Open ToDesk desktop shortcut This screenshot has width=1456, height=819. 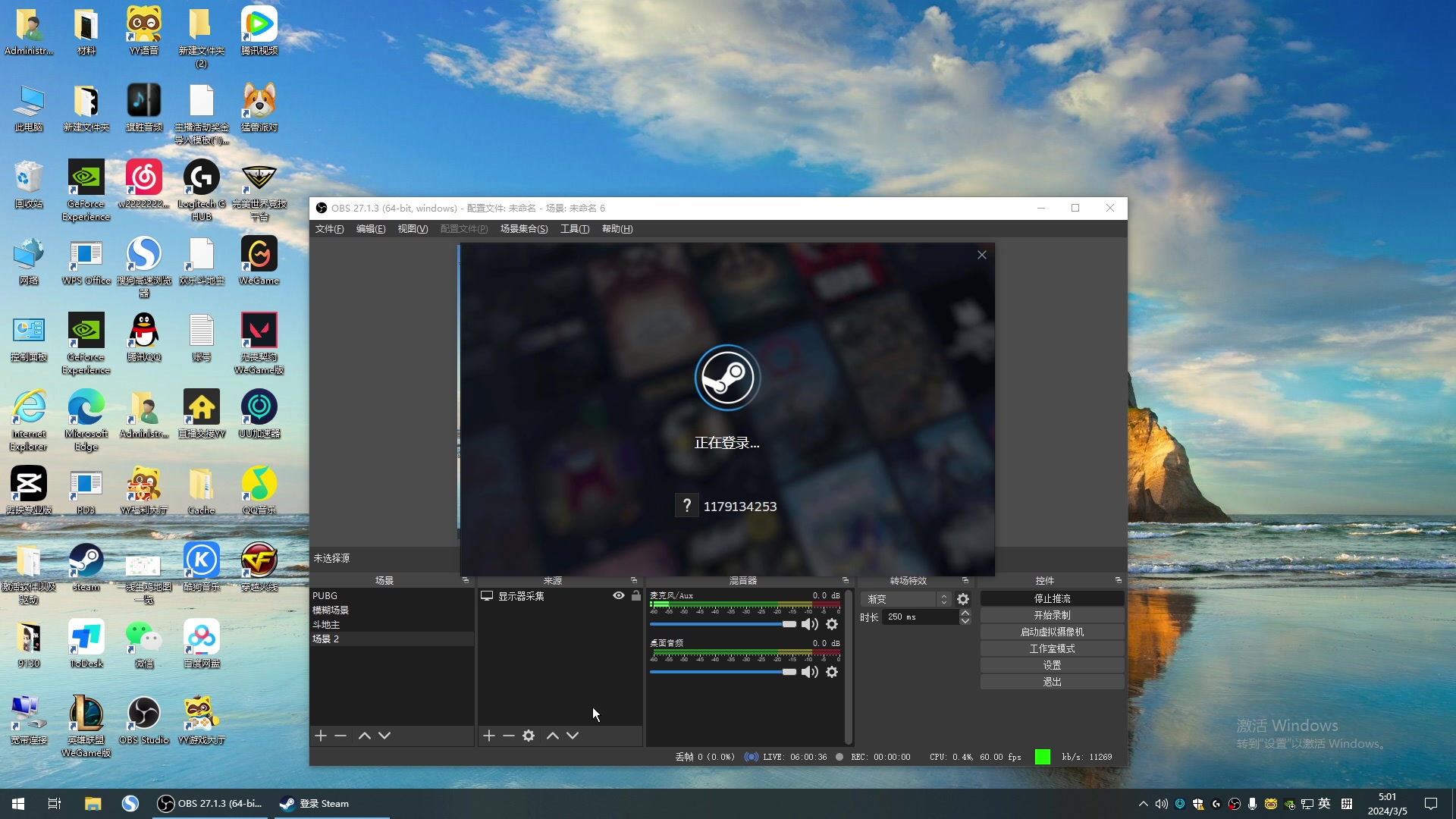86,645
